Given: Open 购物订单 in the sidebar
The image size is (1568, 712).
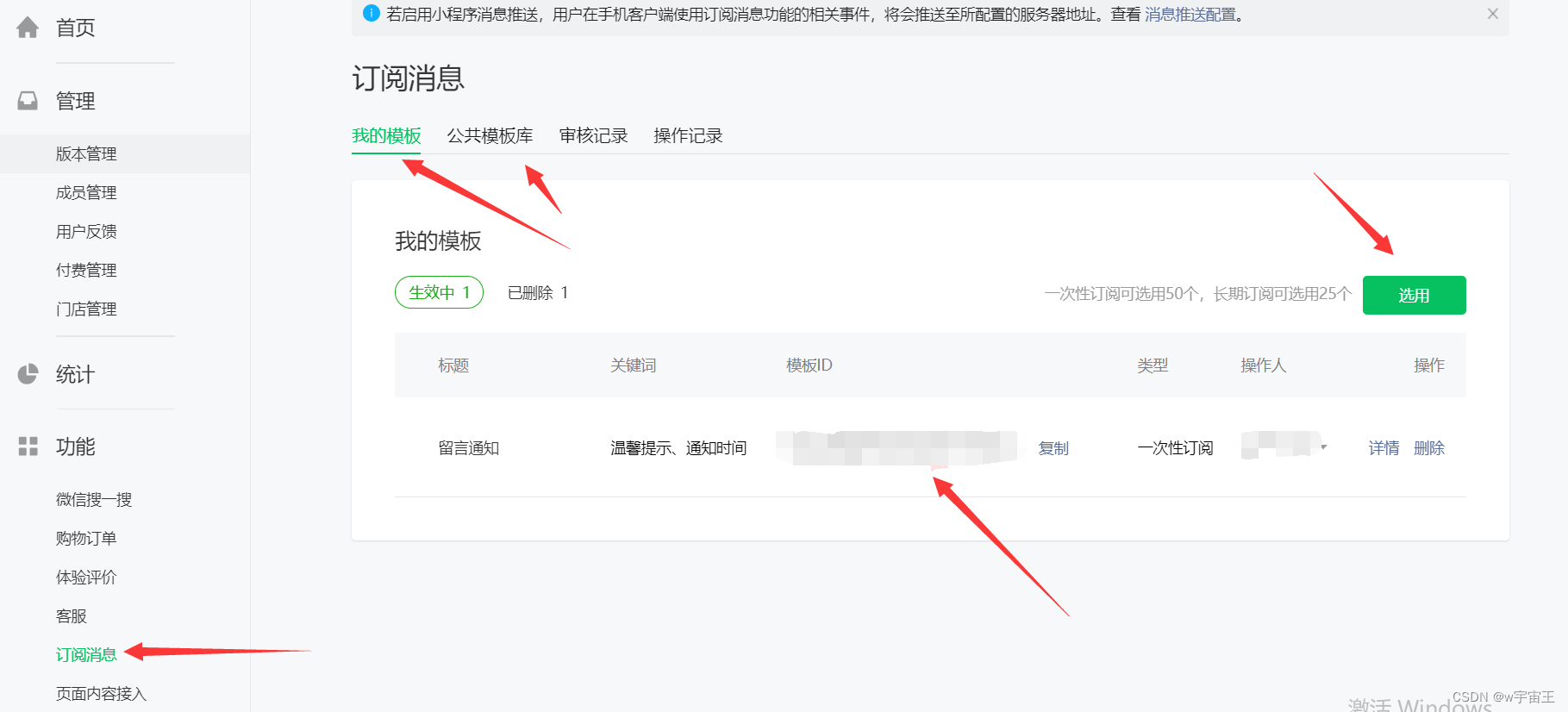Looking at the screenshot, I should coord(86,539).
